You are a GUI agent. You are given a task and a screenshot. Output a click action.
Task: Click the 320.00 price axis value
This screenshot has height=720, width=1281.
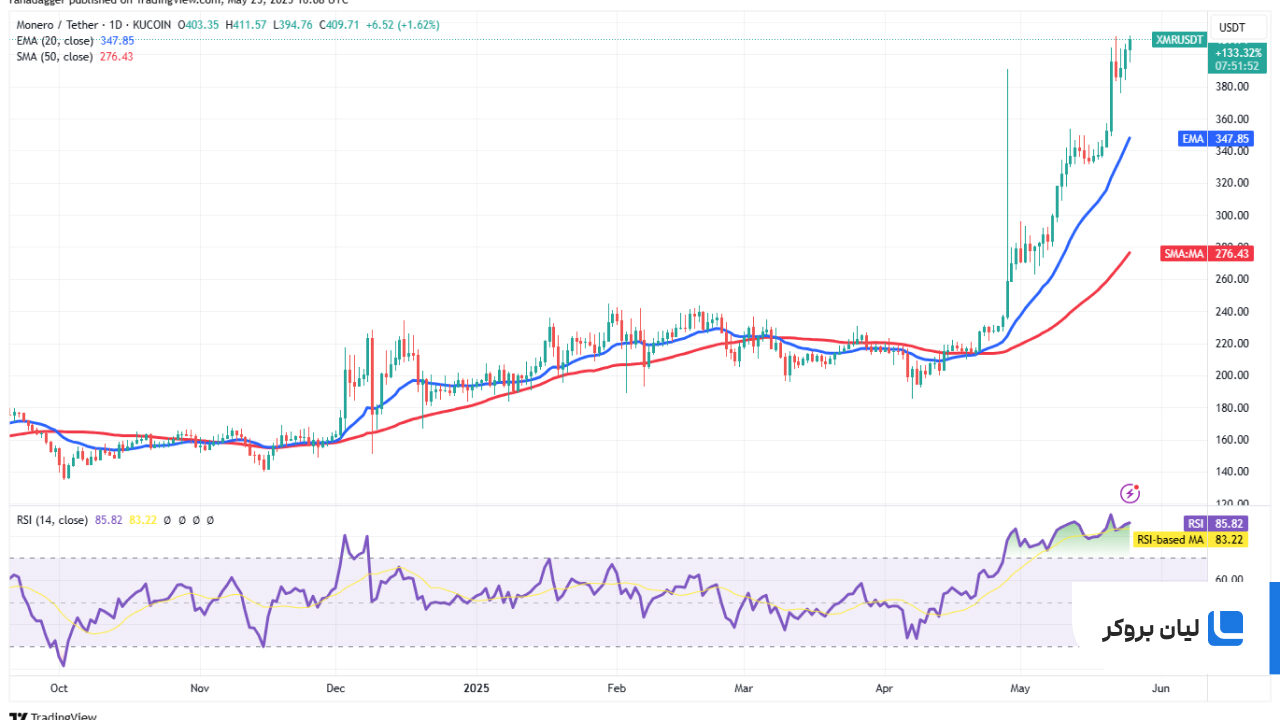1232,183
